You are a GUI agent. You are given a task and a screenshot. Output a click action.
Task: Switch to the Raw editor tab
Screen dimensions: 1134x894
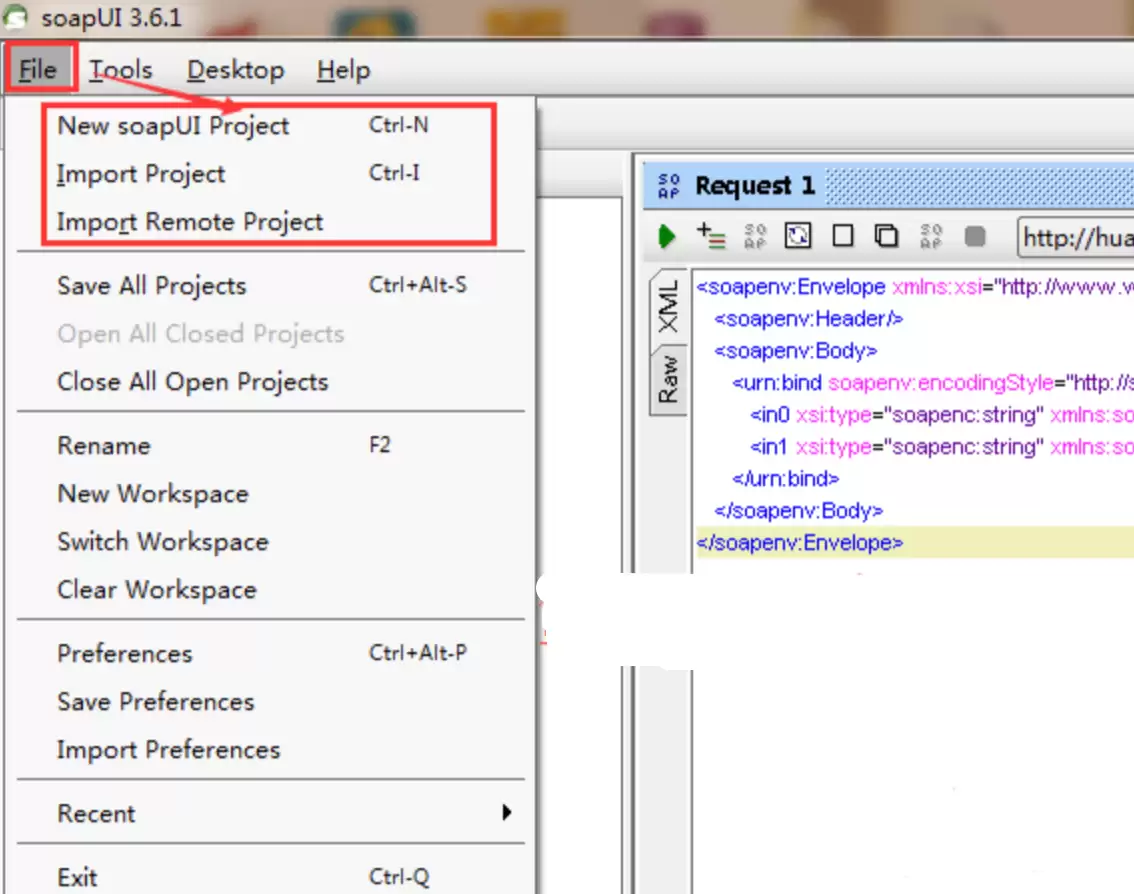click(668, 380)
